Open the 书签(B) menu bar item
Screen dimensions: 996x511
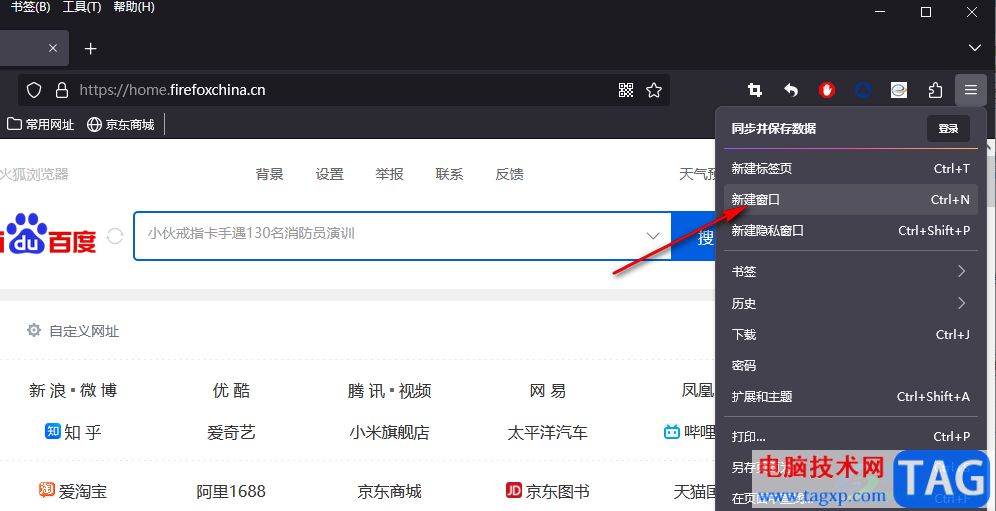click(x=30, y=8)
